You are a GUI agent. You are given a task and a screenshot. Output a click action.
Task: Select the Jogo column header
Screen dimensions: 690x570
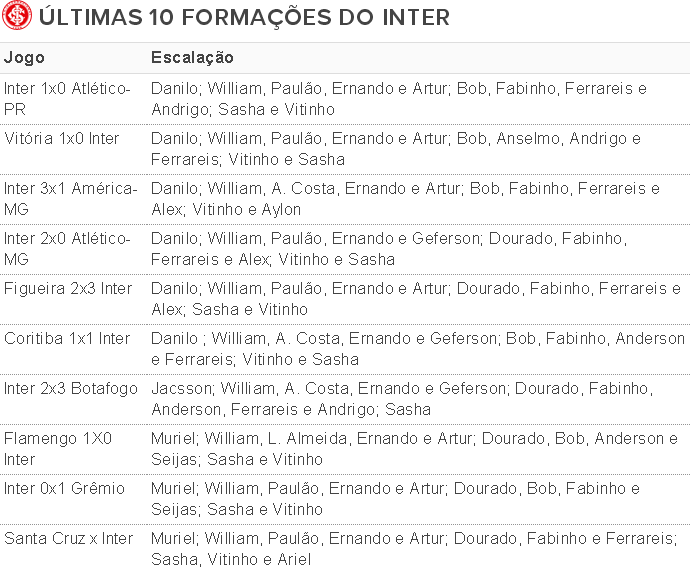pyautogui.click(x=24, y=58)
